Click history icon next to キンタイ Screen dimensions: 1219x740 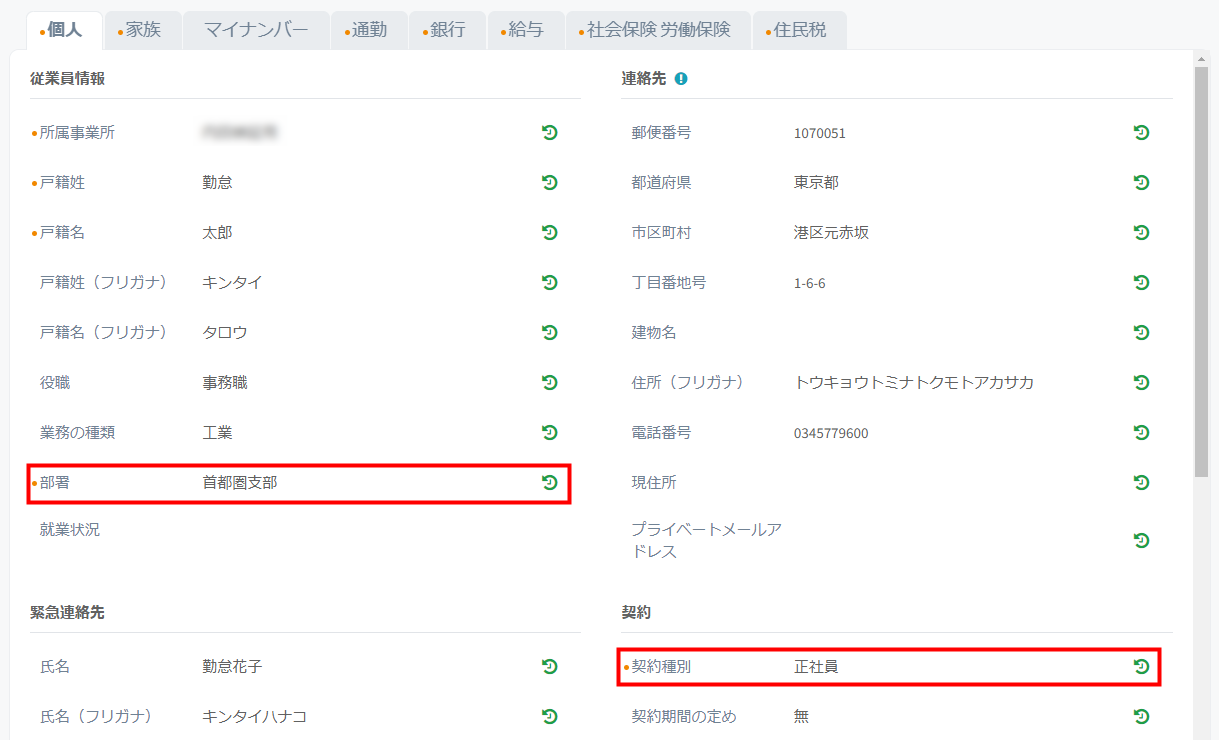pyautogui.click(x=549, y=282)
